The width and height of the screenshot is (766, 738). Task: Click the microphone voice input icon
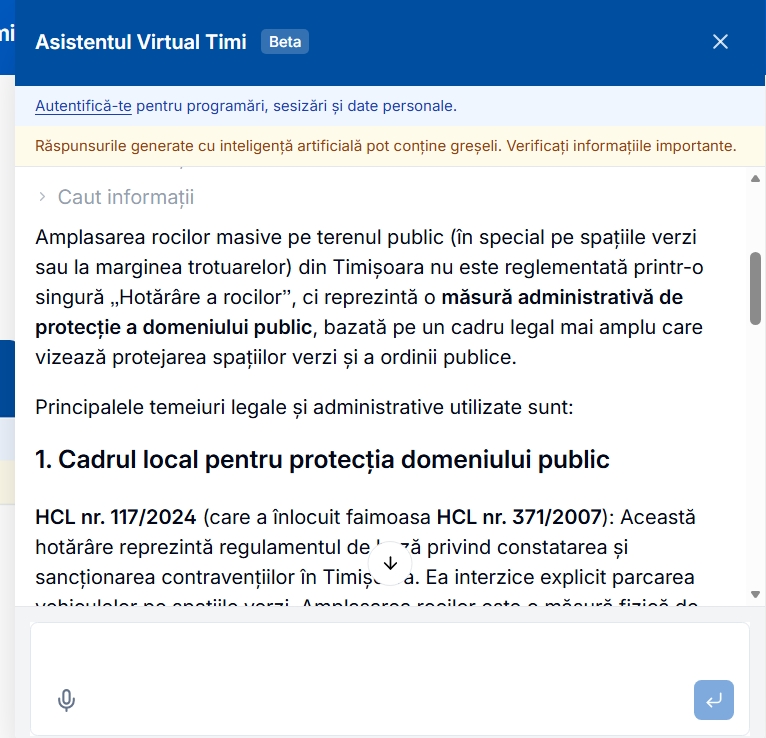[66, 700]
